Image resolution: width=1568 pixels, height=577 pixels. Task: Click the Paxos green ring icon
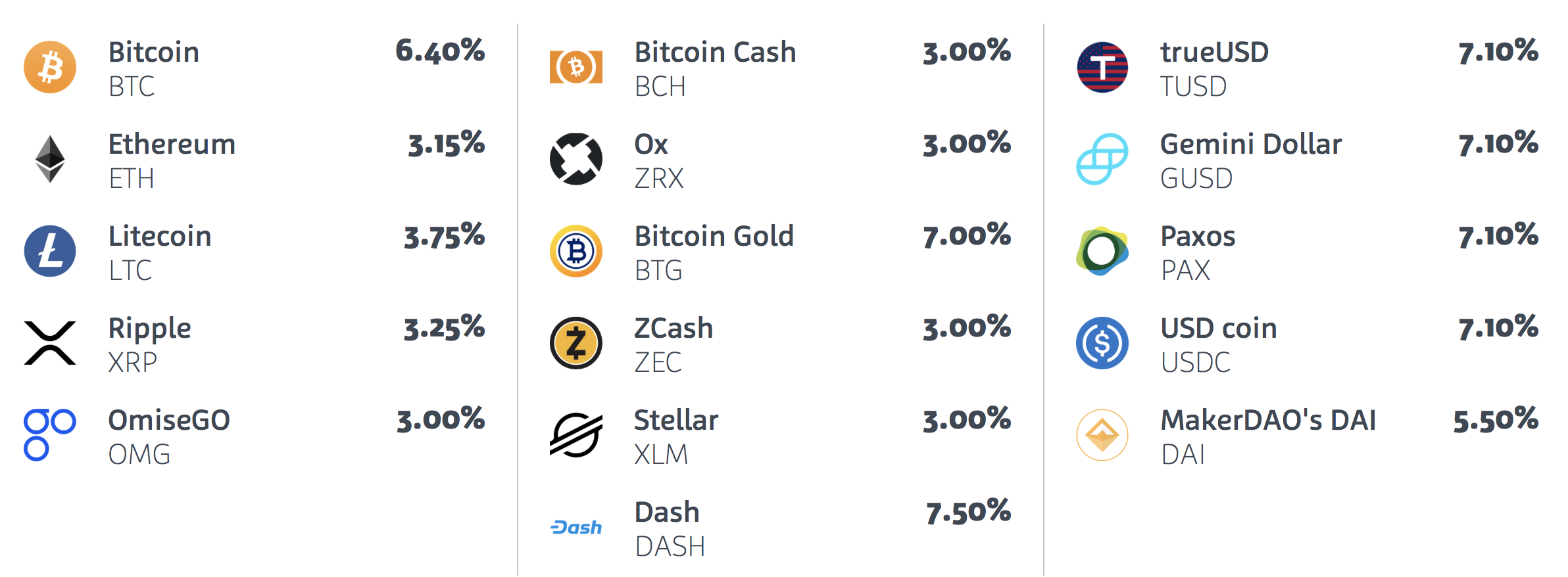(x=1102, y=251)
